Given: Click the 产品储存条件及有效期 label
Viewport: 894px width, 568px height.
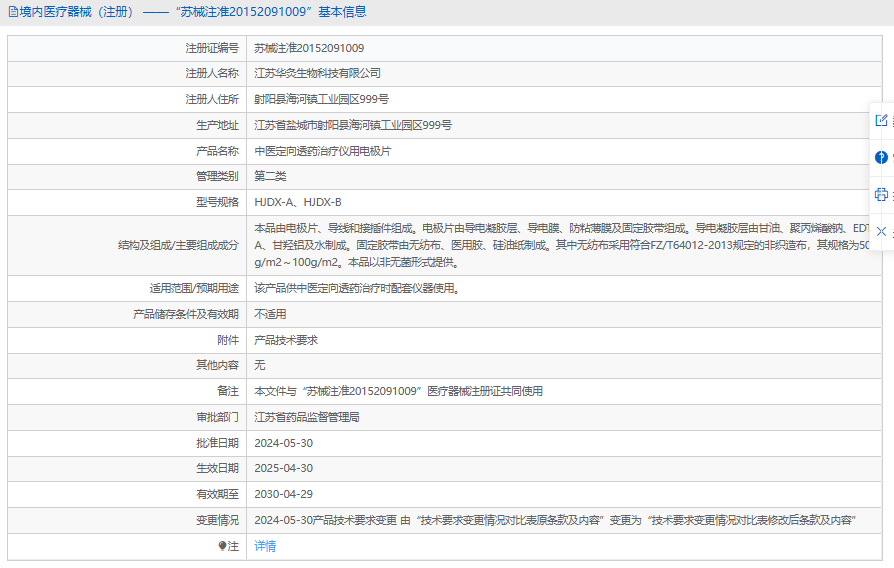Looking at the screenshot, I should (x=186, y=314).
